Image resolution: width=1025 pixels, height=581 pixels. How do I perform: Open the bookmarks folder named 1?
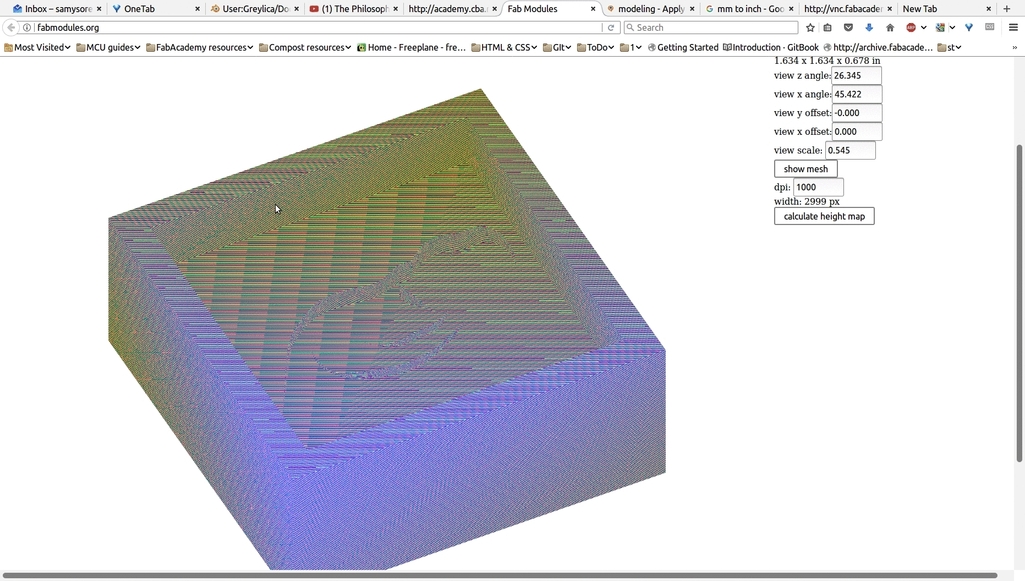630,47
